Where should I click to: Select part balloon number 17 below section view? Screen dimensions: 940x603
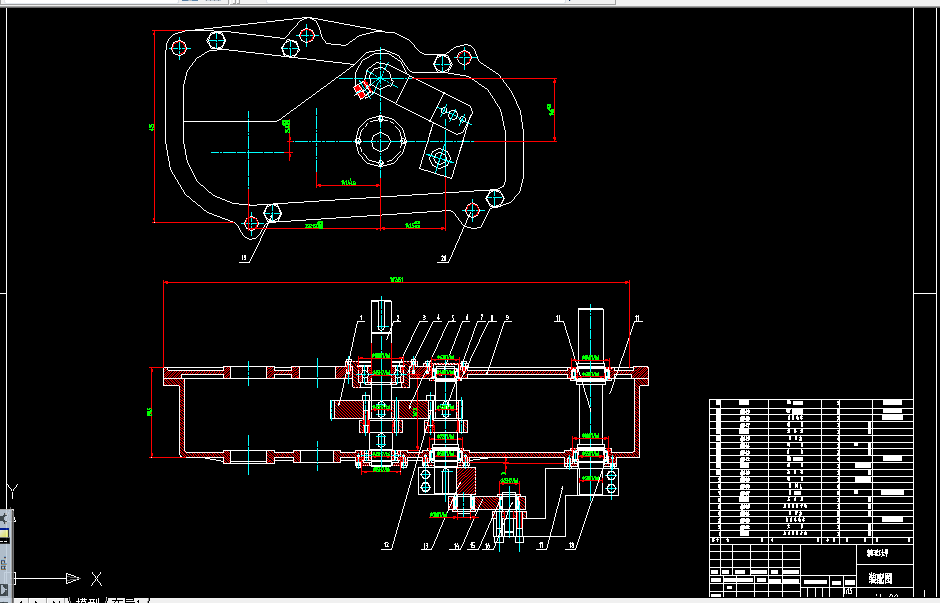click(542, 545)
